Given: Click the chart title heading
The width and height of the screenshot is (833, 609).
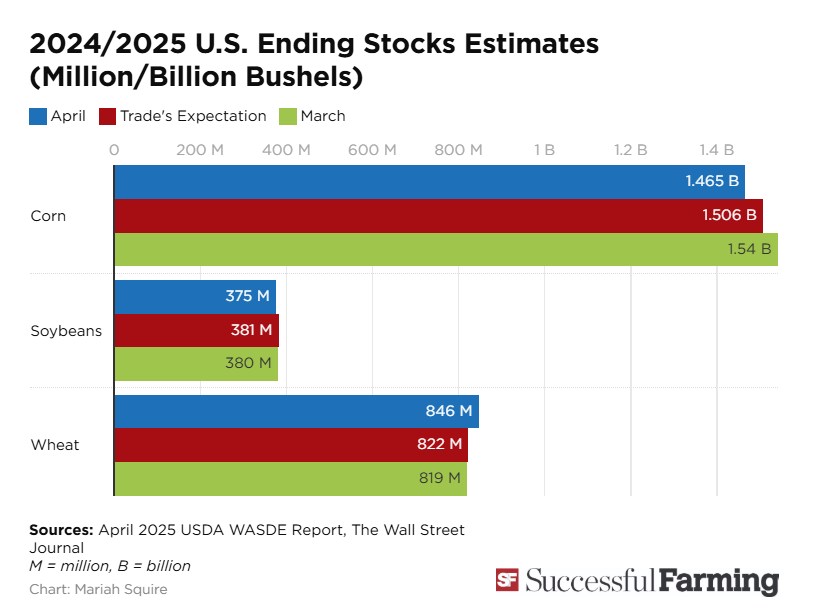Looking at the screenshot, I should tap(314, 60).
